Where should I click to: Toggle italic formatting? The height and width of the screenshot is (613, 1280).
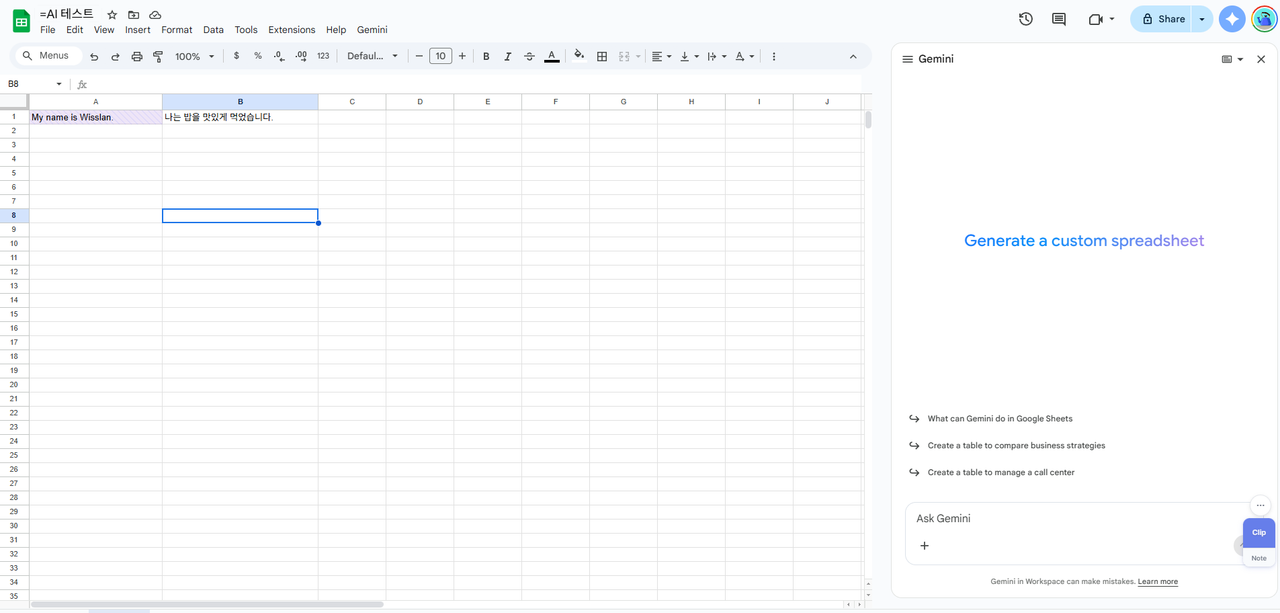pyautogui.click(x=507, y=57)
